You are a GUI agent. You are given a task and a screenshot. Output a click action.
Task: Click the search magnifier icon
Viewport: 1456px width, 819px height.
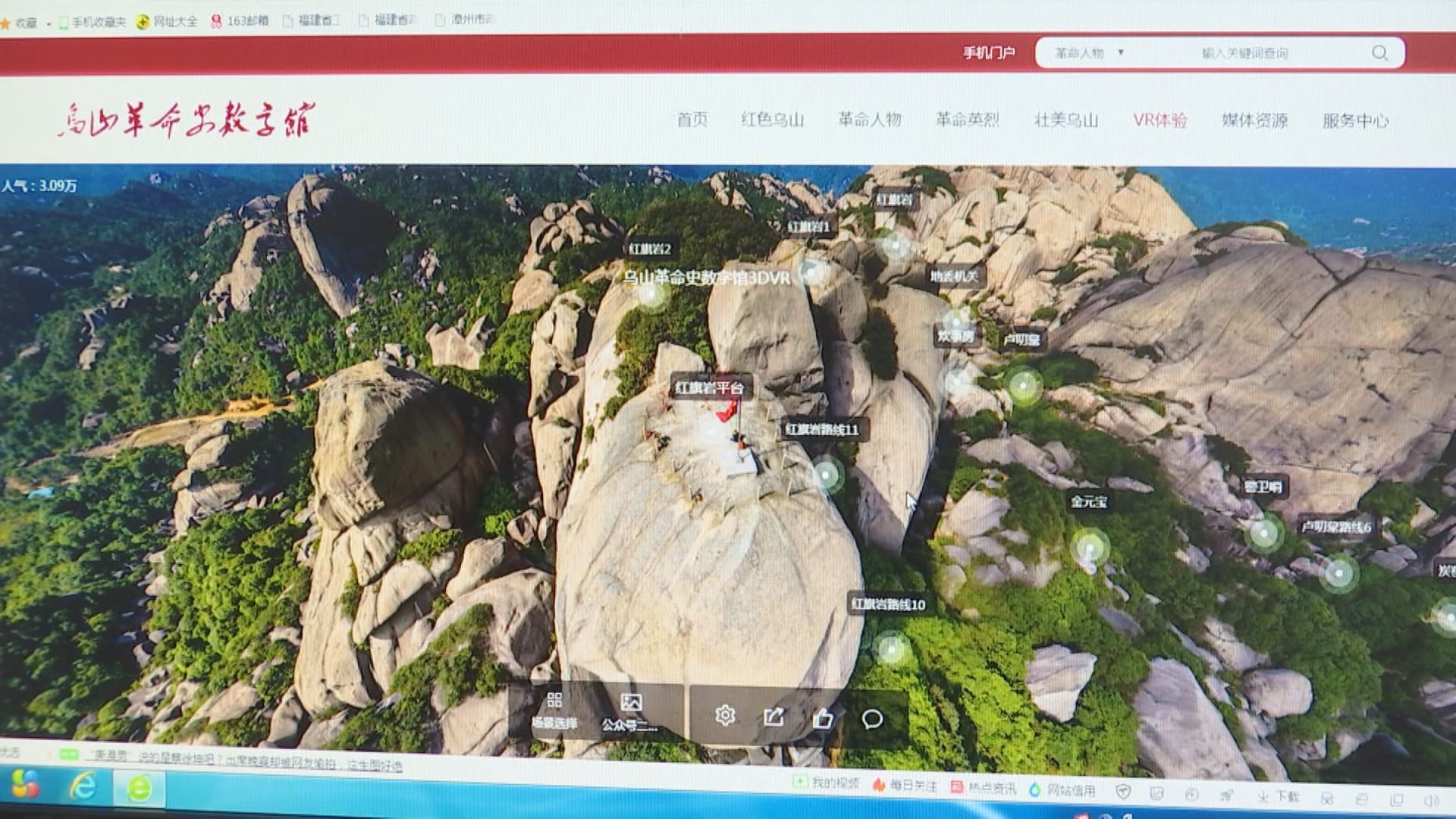(1379, 53)
